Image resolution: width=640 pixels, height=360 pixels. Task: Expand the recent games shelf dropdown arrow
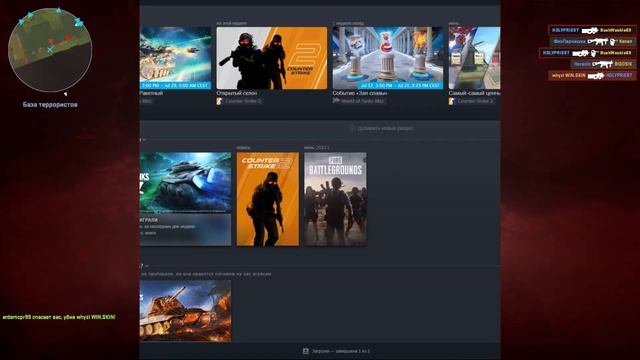click(144, 140)
